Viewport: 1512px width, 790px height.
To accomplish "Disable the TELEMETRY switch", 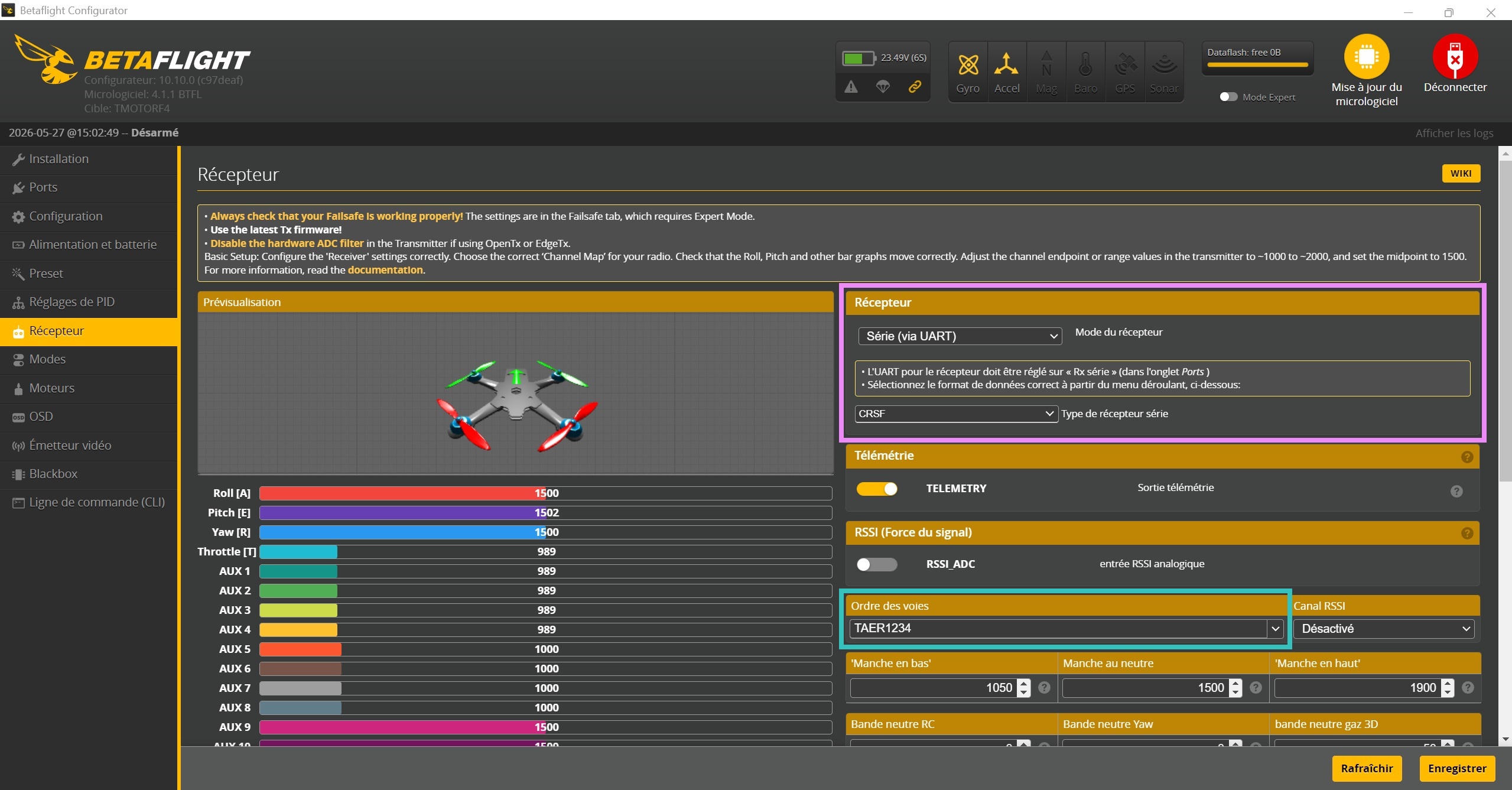I will pyautogui.click(x=877, y=489).
